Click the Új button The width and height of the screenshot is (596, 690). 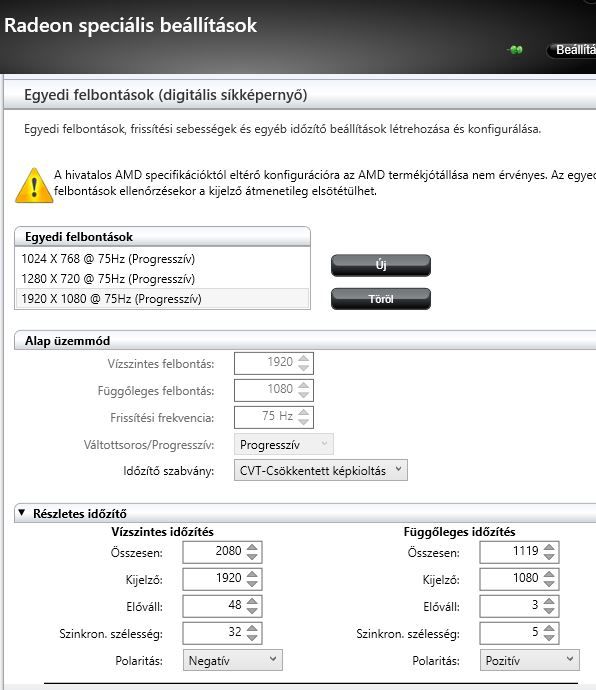pyautogui.click(x=381, y=265)
